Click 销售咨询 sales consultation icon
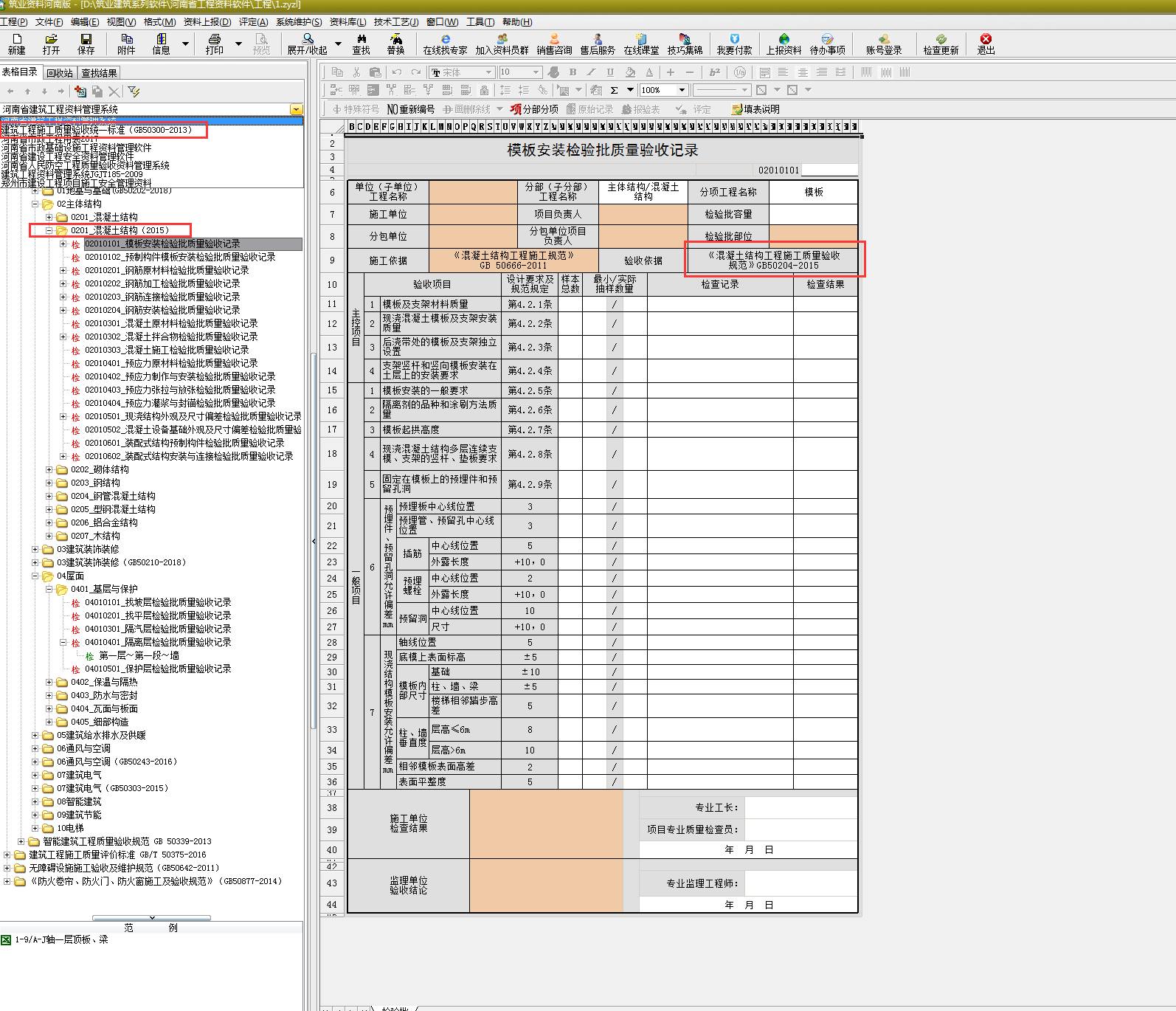This screenshot has width=1176, height=1011. pos(554,44)
